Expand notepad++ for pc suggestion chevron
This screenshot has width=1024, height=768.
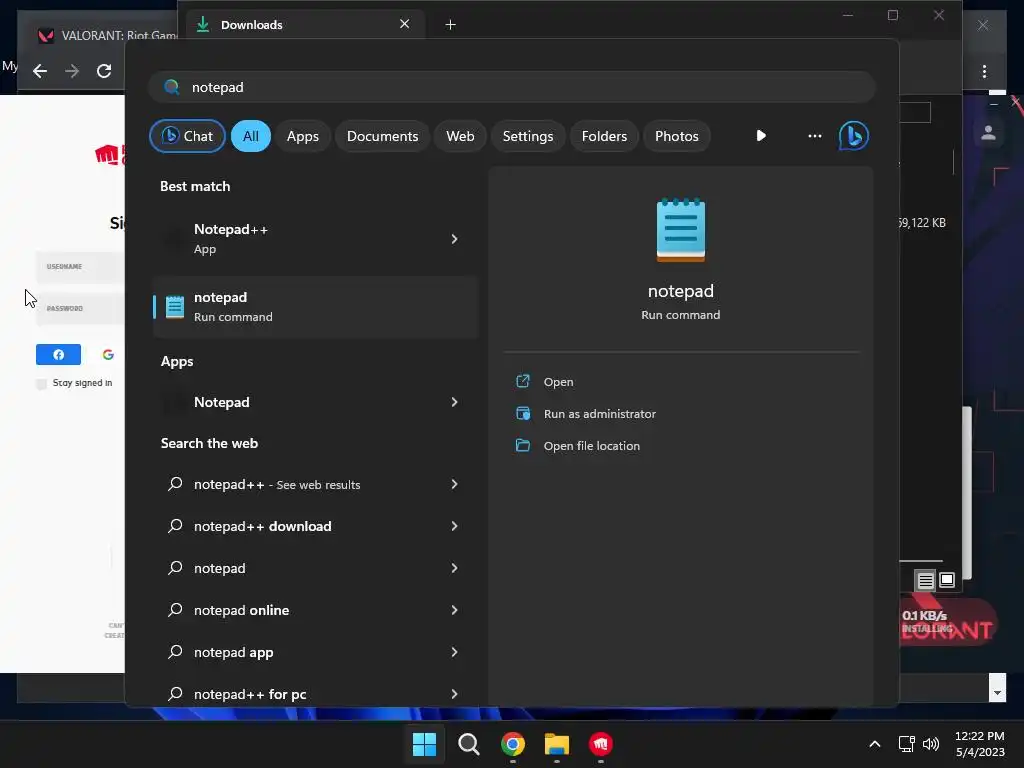click(455, 694)
